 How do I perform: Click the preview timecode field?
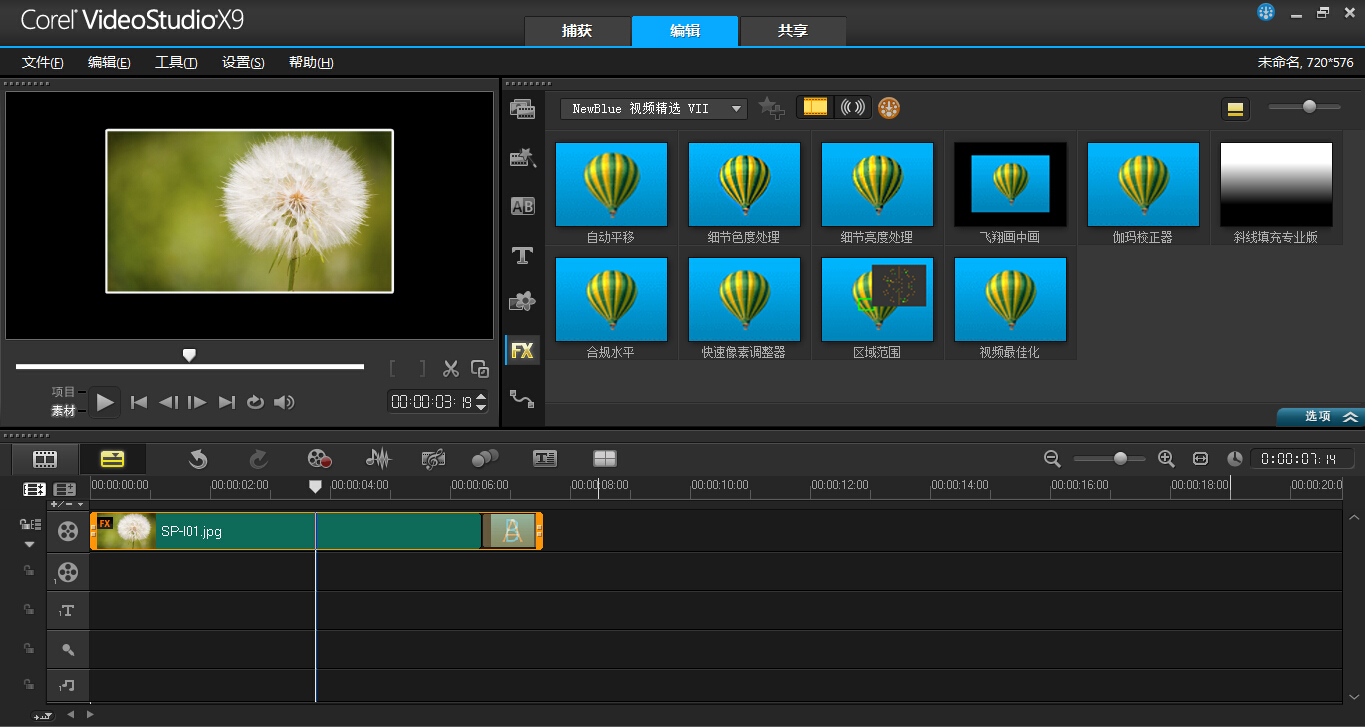point(431,402)
